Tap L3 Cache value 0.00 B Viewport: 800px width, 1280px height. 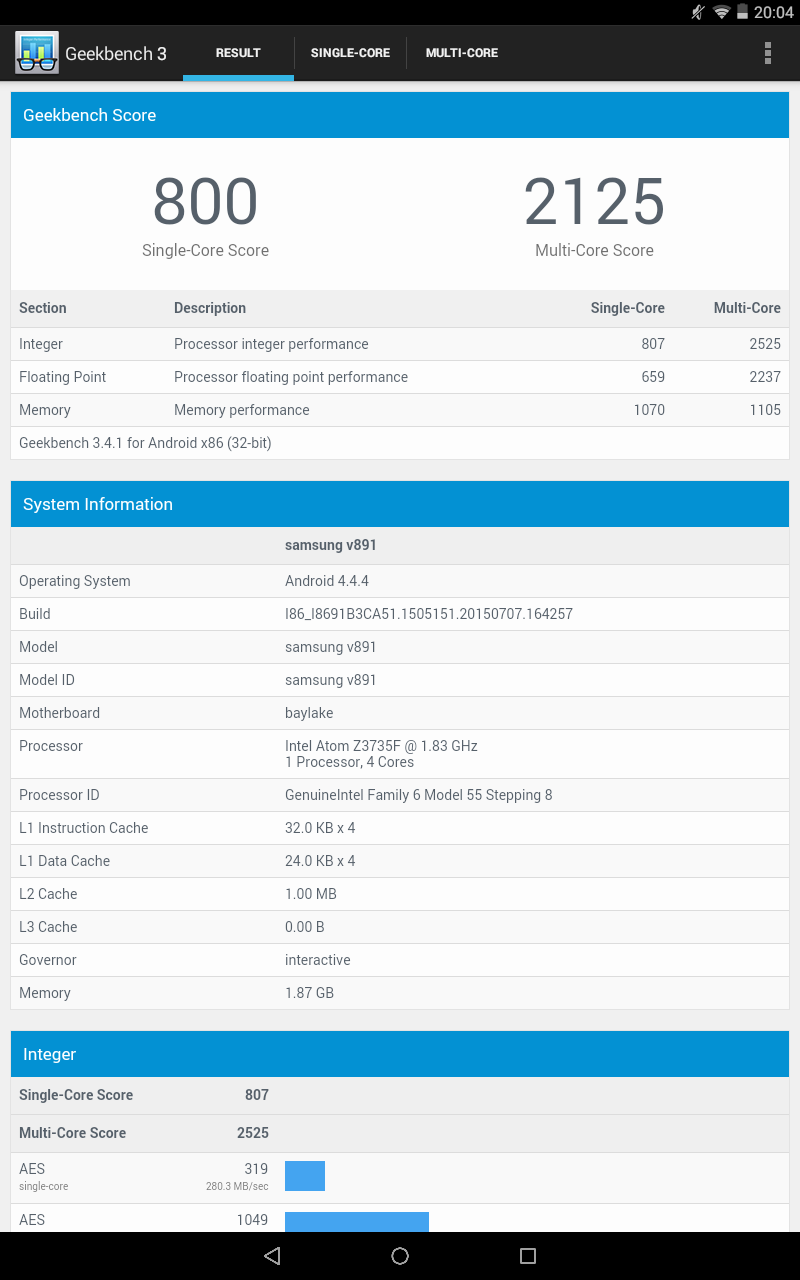(x=305, y=927)
